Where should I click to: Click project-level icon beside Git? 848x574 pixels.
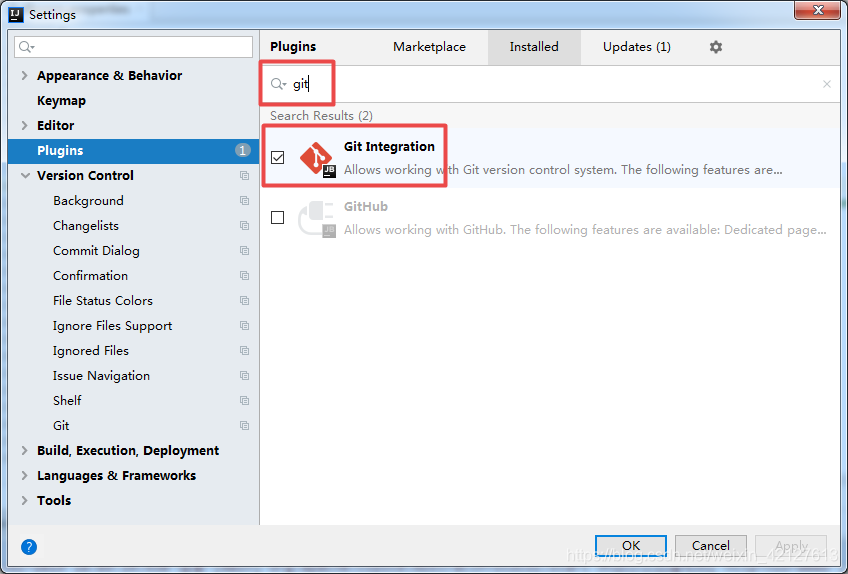pyautogui.click(x=244, y=426)
